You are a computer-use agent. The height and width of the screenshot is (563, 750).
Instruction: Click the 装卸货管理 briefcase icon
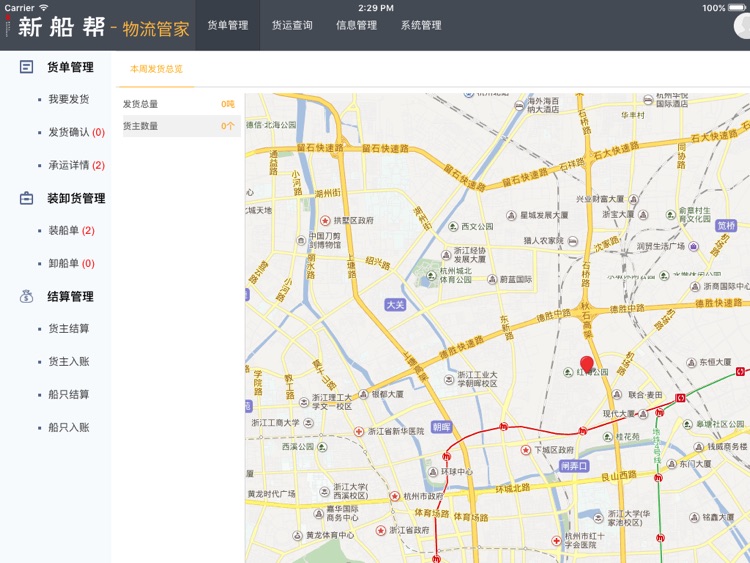(26, 198)
